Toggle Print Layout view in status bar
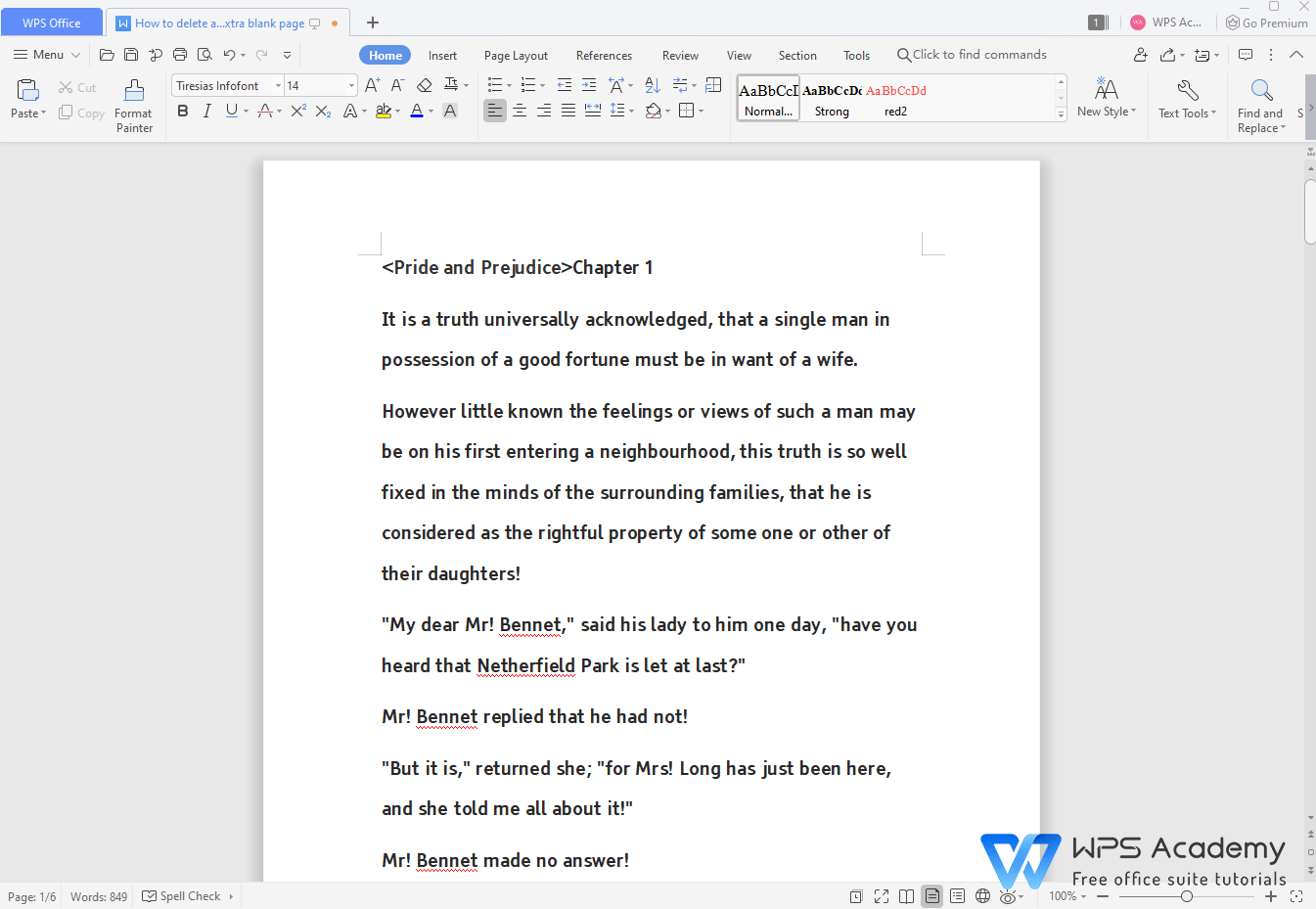 click(932, 896)
